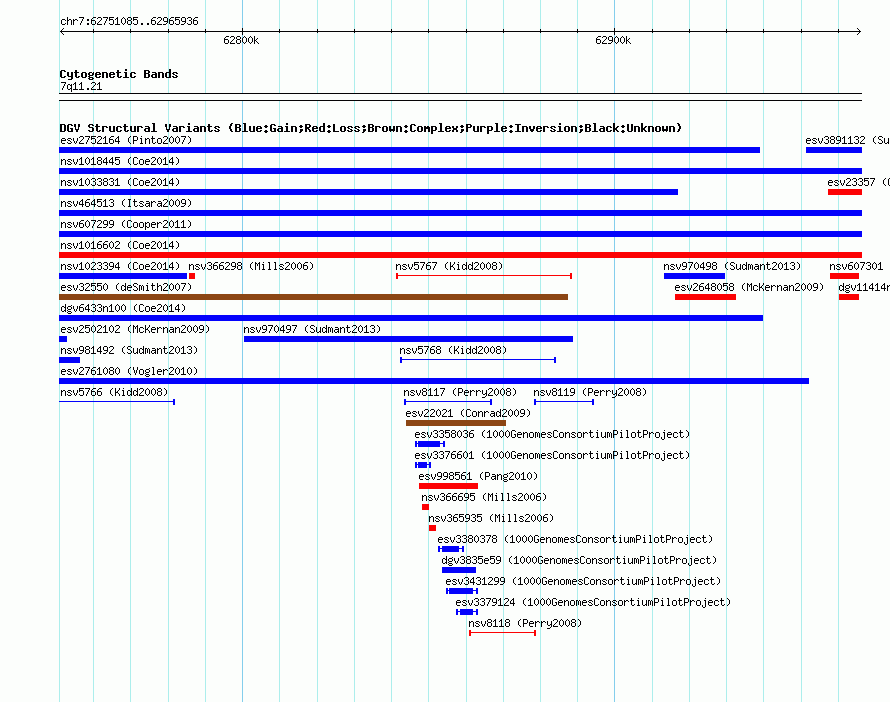Click the blue nsv970498 gain bar
Screen dimensions: 890x702
pyautogui.click(x=694, y=276)
